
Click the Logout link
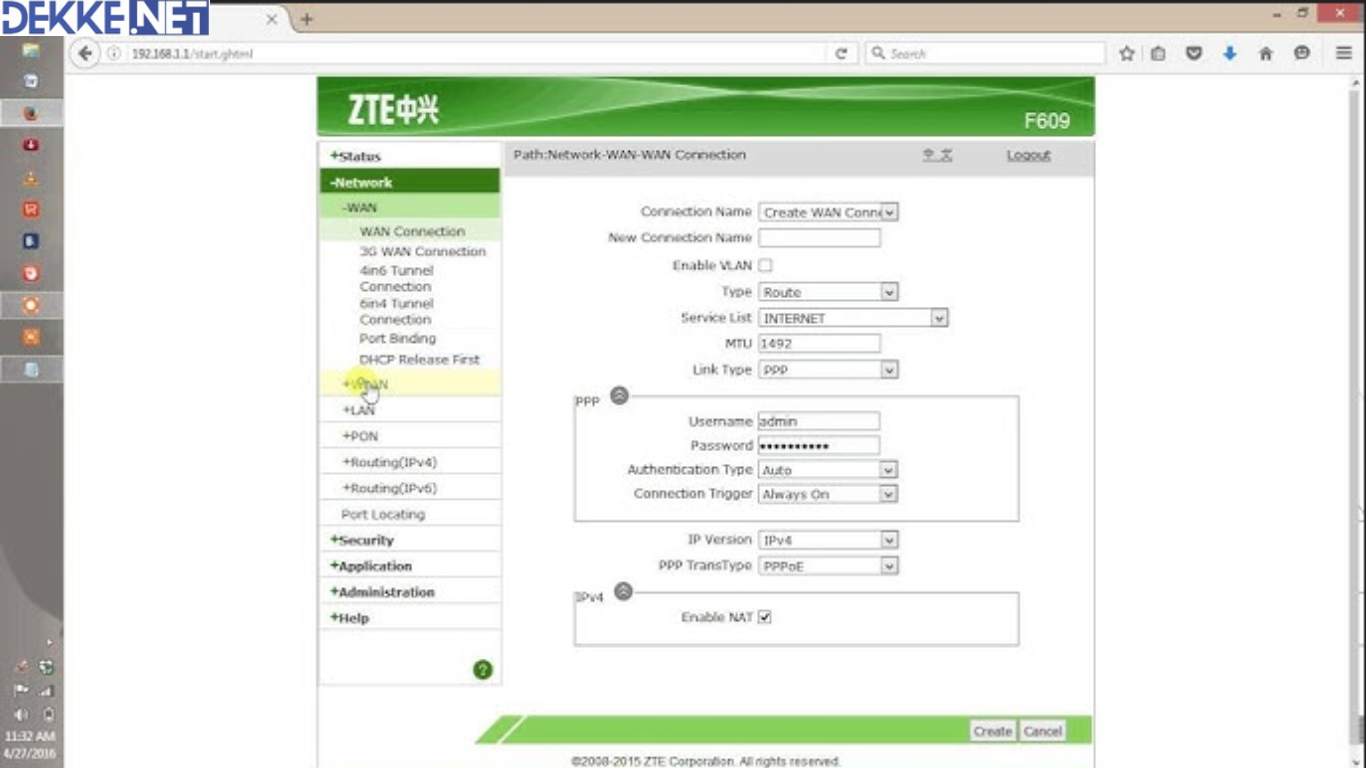coord(1028,155)
